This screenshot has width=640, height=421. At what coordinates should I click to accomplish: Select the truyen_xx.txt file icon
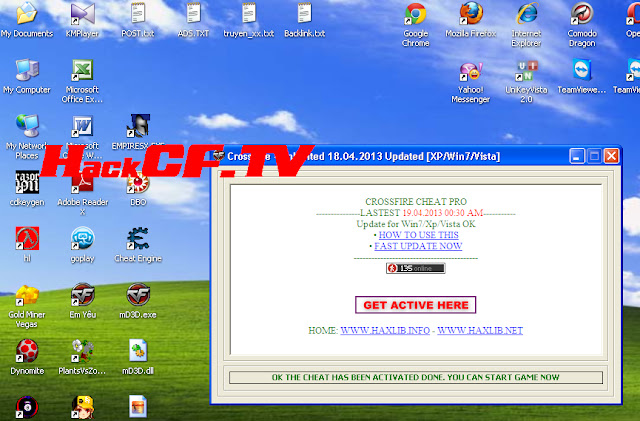(x=249, y=20)
